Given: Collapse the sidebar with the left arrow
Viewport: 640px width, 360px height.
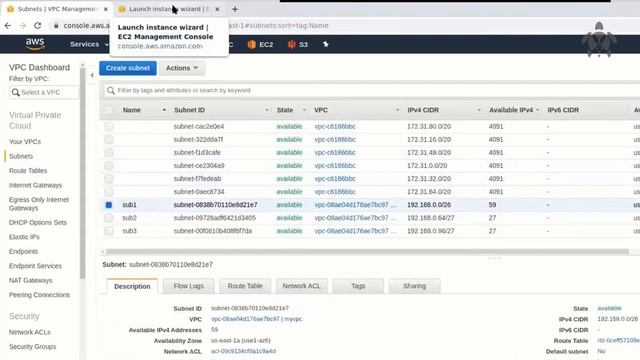Looking at the screenshot, I should (x=92, y=75).
